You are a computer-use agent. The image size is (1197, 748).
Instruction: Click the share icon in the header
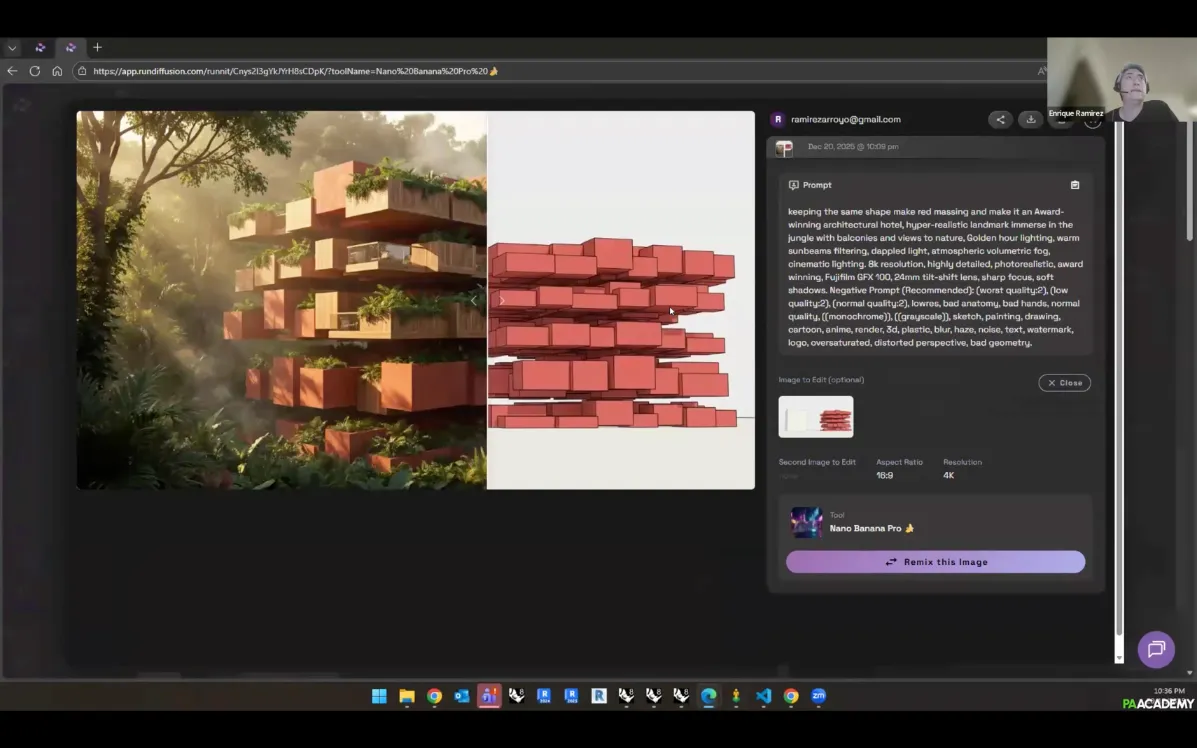pos(999,120)
